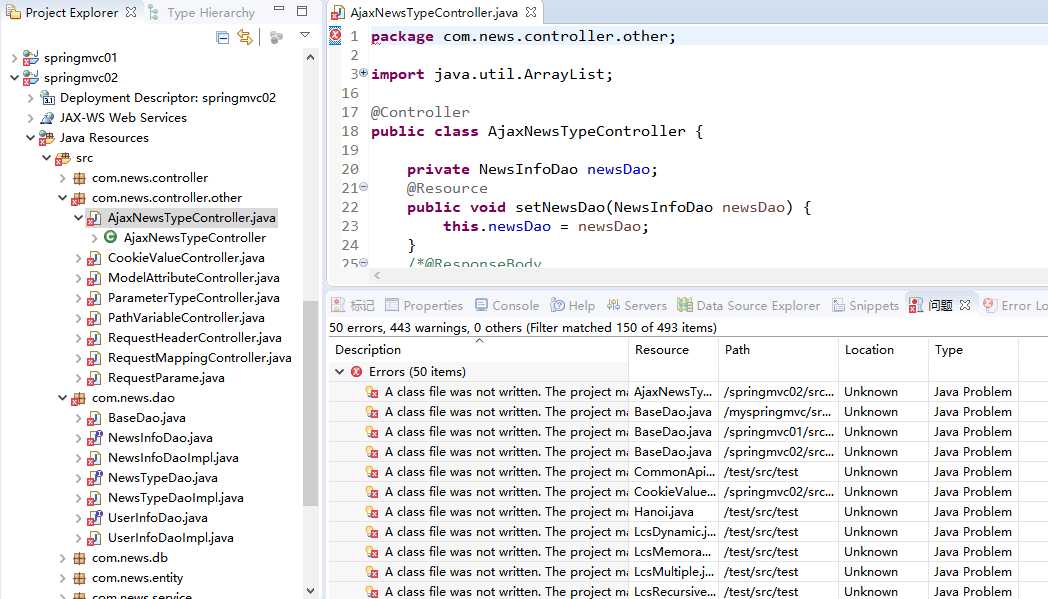1048x599 pixels.
Task: Sort problems by Path column
Action: (778, 350)
